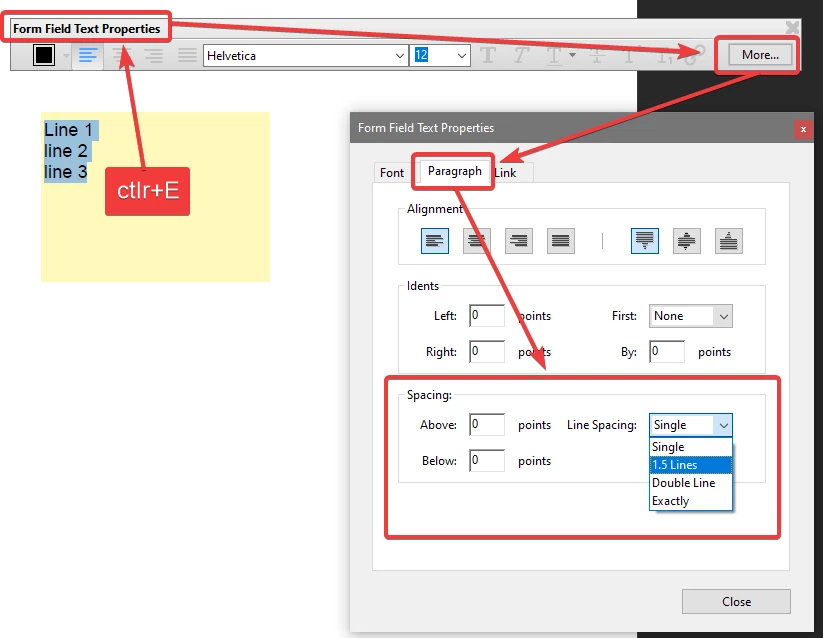Switch to the Font tab
Viewport: 823px width, 638px height.
tap(392, 173)
